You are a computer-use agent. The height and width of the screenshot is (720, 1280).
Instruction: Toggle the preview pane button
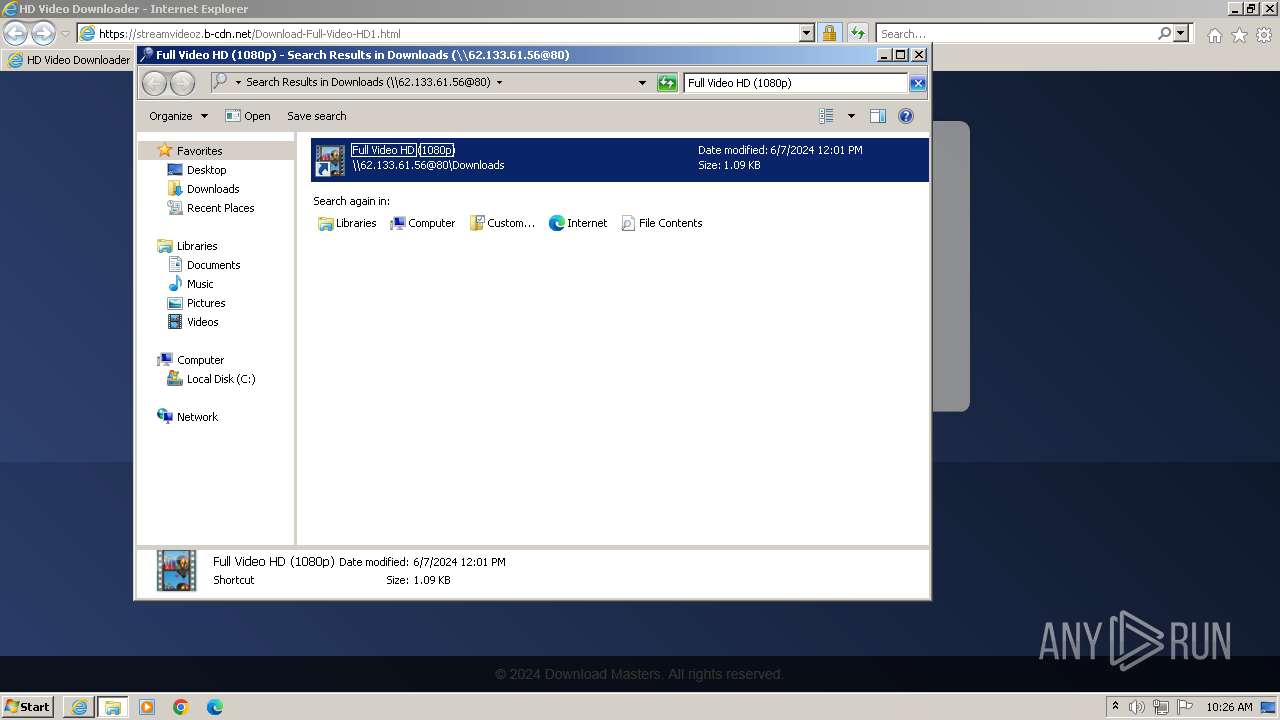pos(878,116)
